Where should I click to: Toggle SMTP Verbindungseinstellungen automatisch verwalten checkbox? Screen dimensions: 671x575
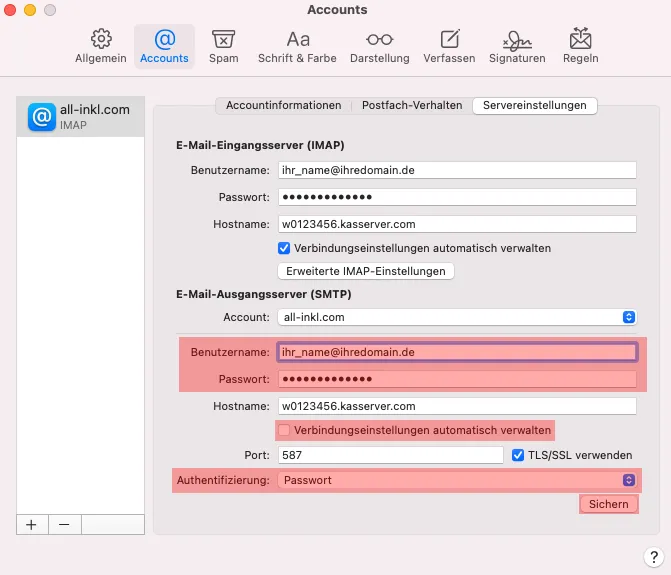[284, 430]
